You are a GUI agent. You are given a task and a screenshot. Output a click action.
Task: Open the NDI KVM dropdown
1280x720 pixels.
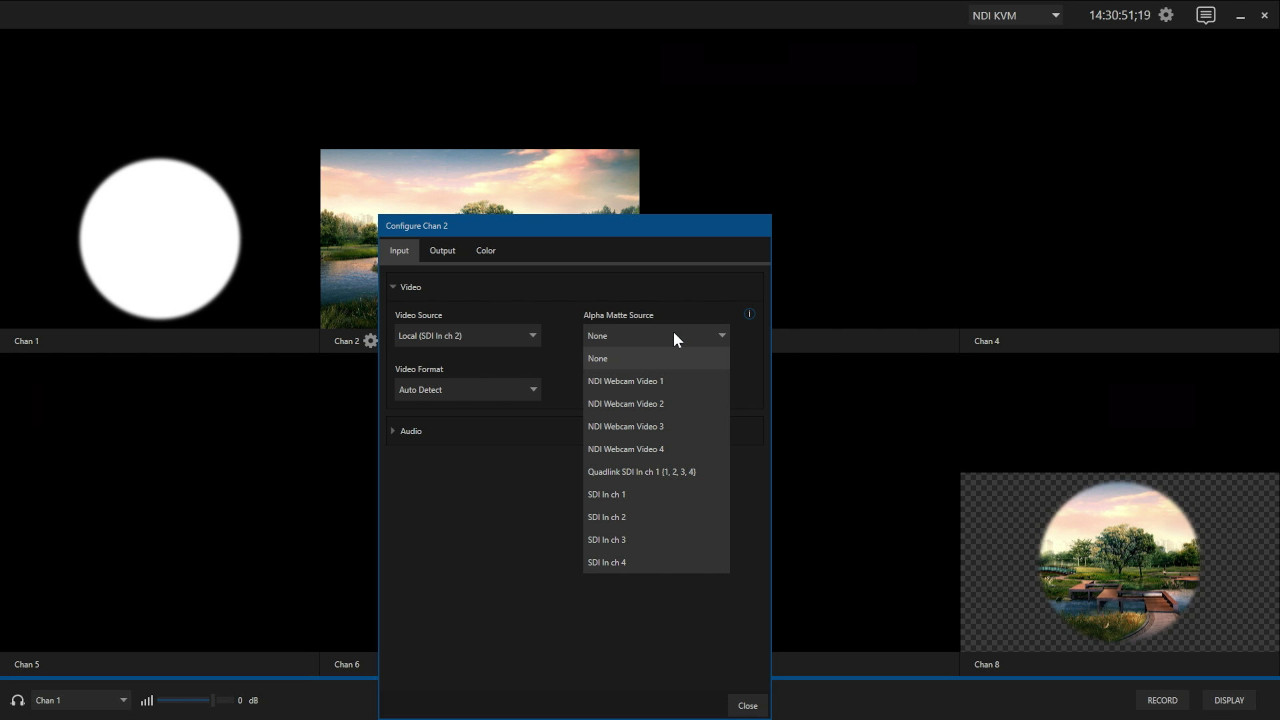pos(1016,15)
